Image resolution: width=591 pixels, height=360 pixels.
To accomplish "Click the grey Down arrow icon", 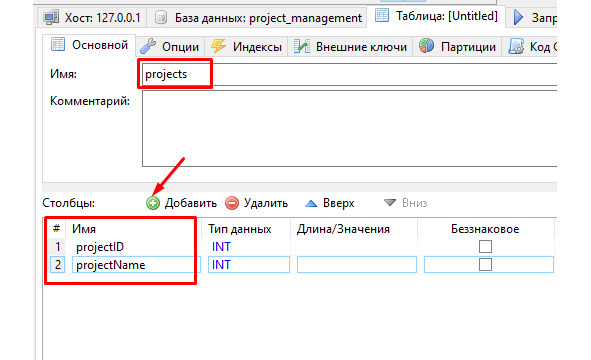I will [390, 203].
